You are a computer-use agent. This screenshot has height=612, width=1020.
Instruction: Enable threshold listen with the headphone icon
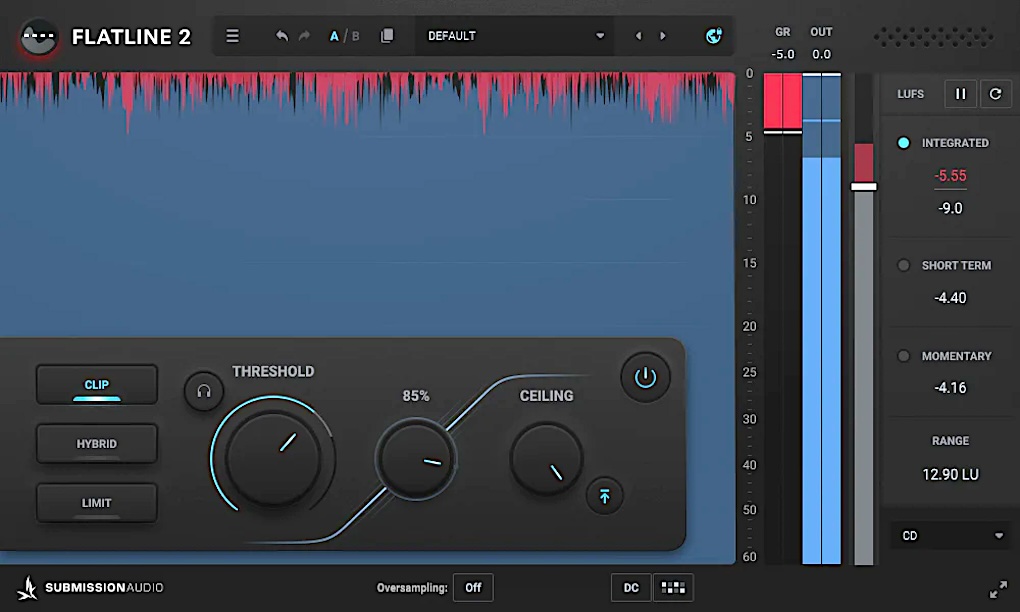pos(204,391)
